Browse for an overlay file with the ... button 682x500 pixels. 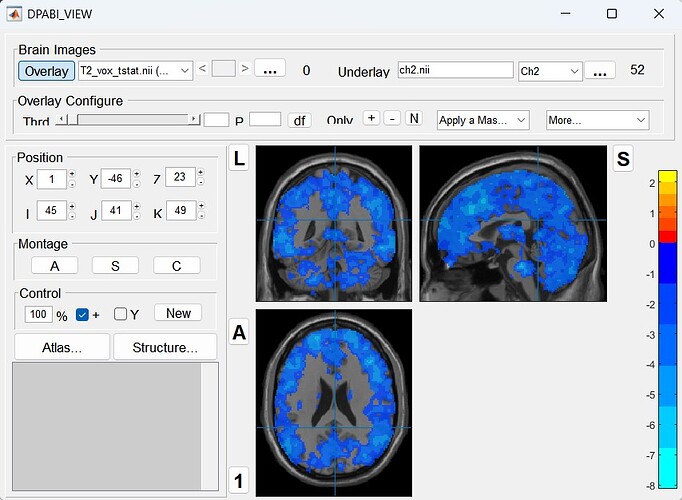270,69
